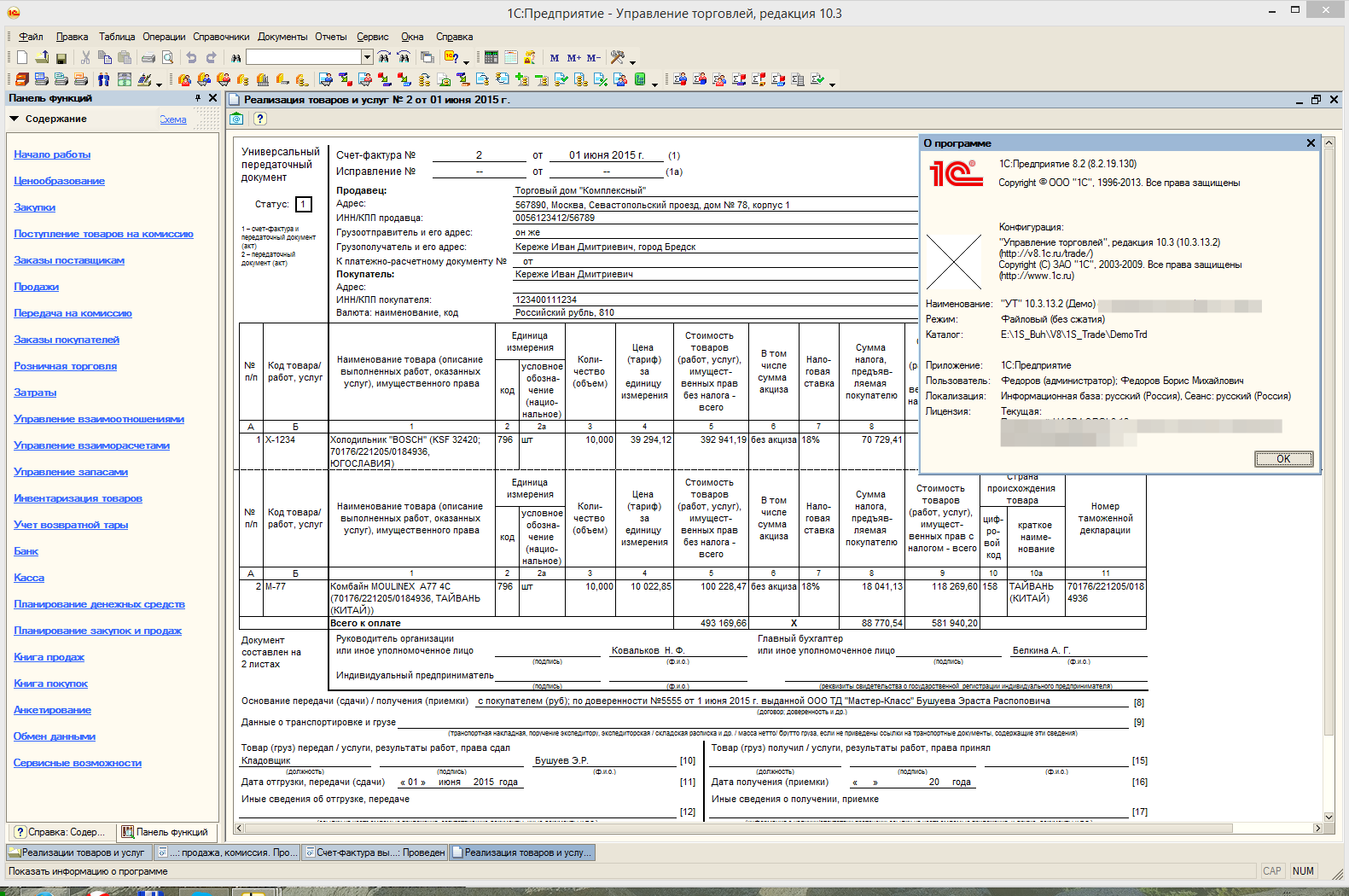Viewport: 1349px width, 896px height.
Task: Open the Операции menu
Action: (x=164, y=37)
